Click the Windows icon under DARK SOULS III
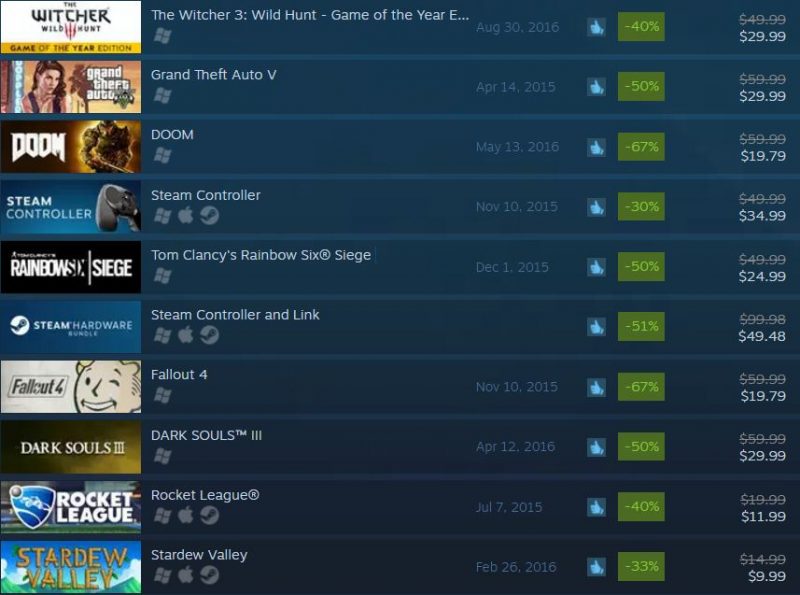Screen dimensions: 800x595 [162, 456]
